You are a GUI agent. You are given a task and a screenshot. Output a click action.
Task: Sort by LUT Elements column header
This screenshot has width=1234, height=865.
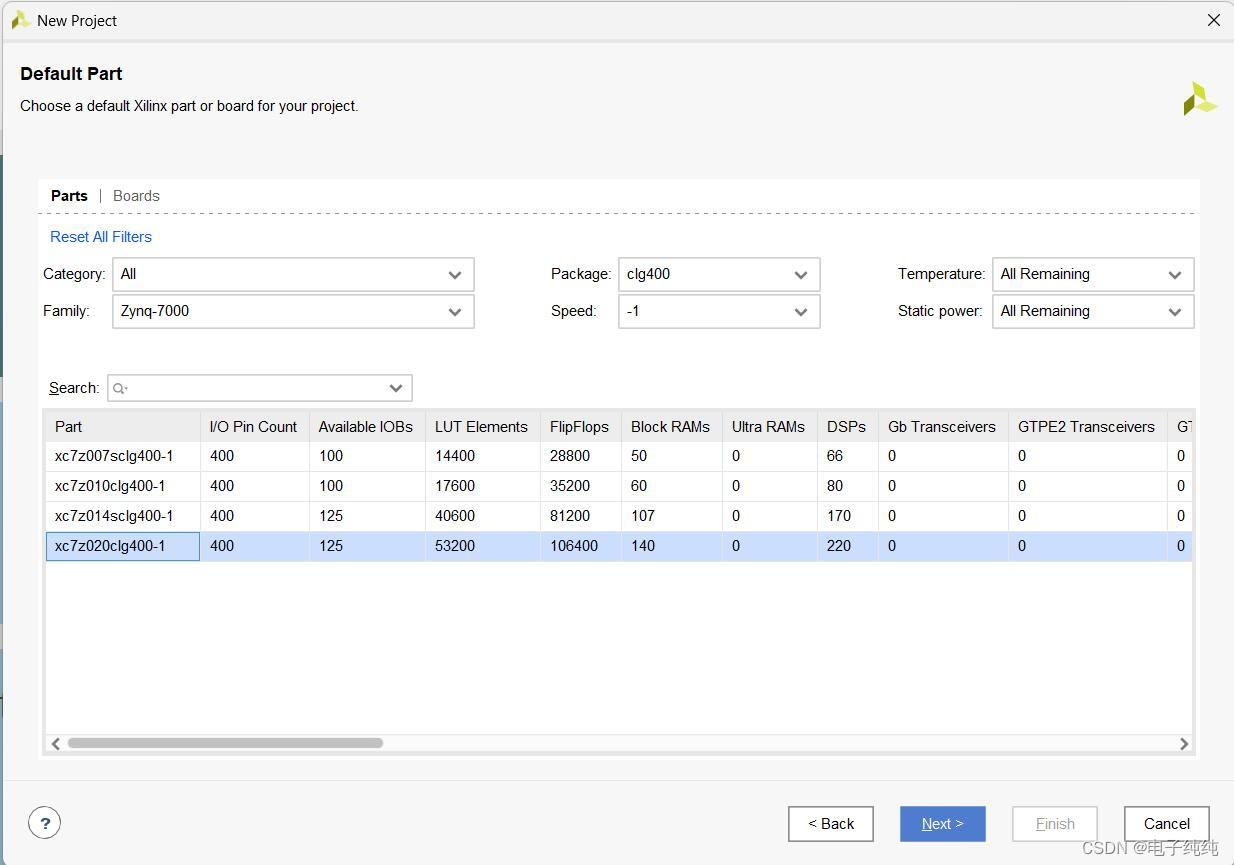click(483, 427)
